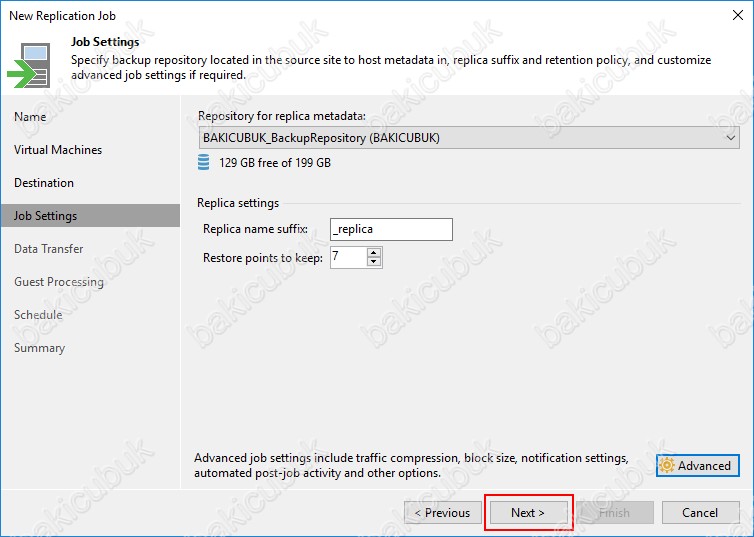Click the 'Job Settings' bold heading
The height and width of the screenshot is (537, 754).
click(x=105, y=42)
